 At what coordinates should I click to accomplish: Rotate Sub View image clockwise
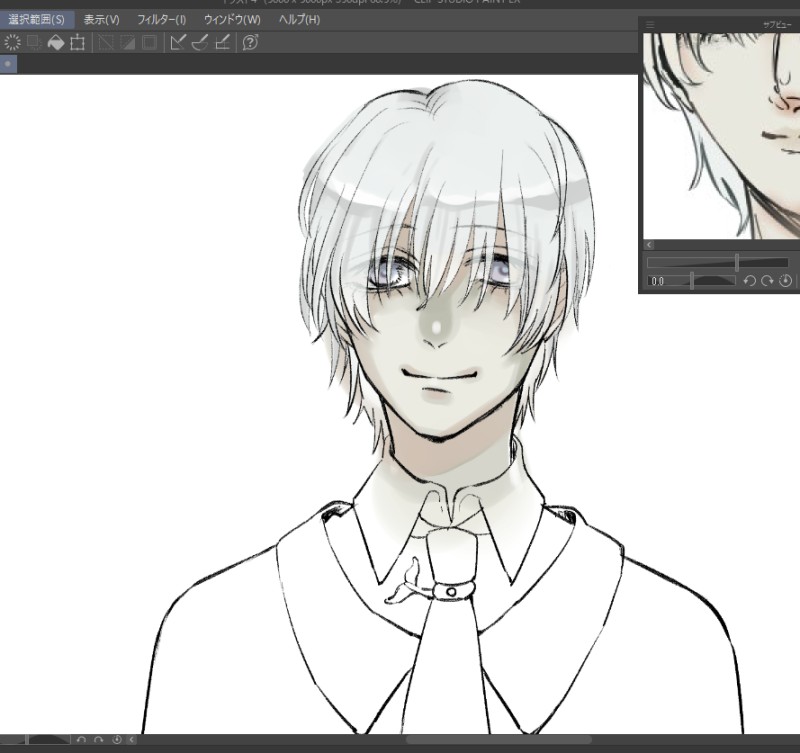coord(767,281)
